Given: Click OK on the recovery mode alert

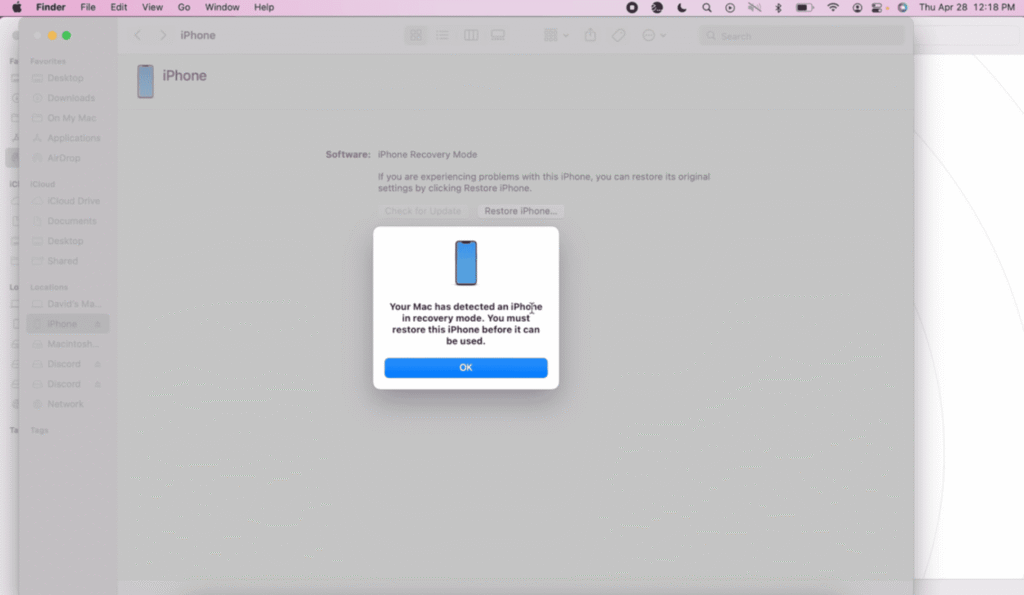Looking at the screenshot, I should 466,367.
